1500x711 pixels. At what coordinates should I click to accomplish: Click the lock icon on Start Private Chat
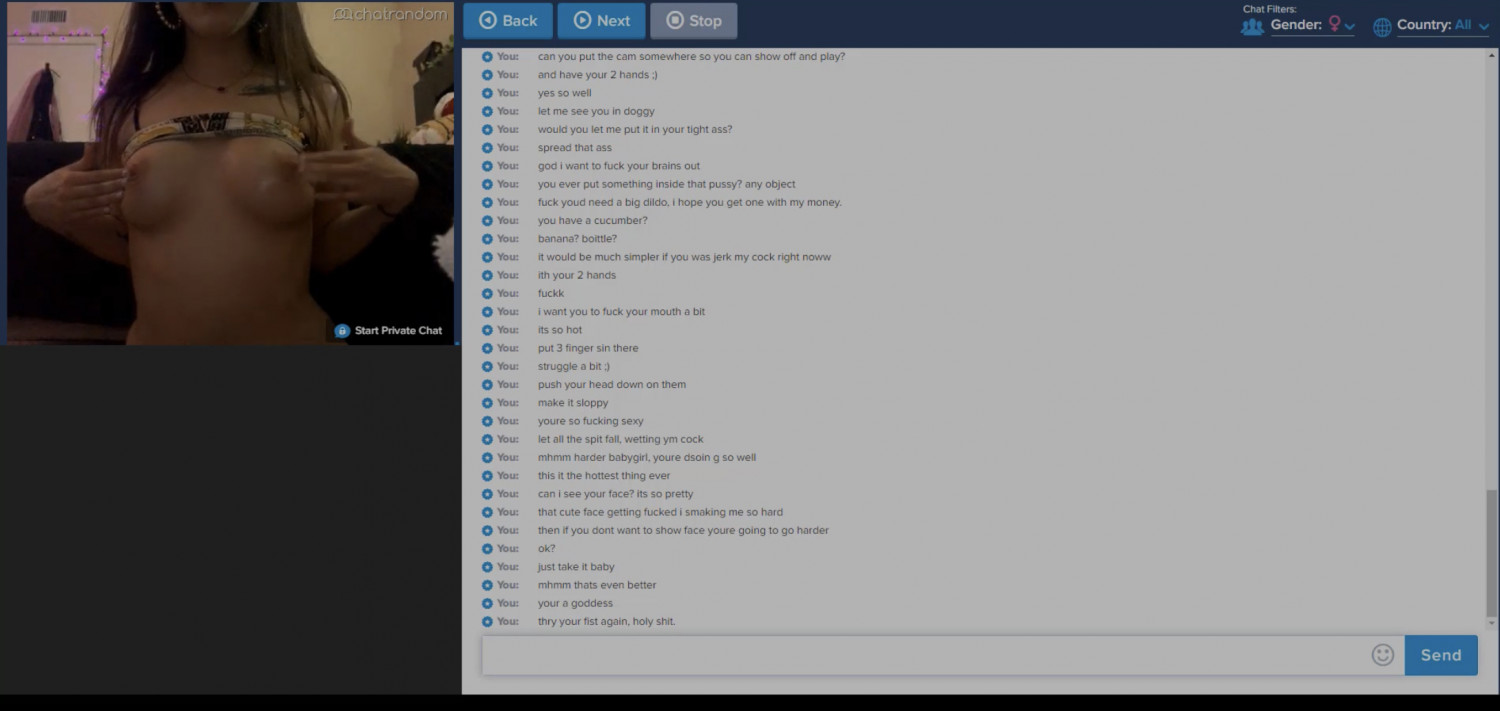pos(342,330)
